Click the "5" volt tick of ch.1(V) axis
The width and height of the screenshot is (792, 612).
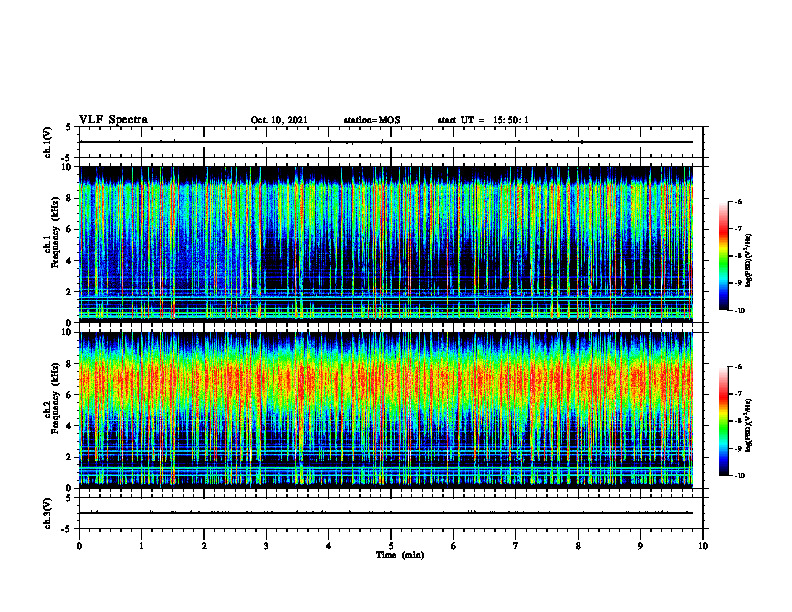pyautogui.click(x=69, y=128)
